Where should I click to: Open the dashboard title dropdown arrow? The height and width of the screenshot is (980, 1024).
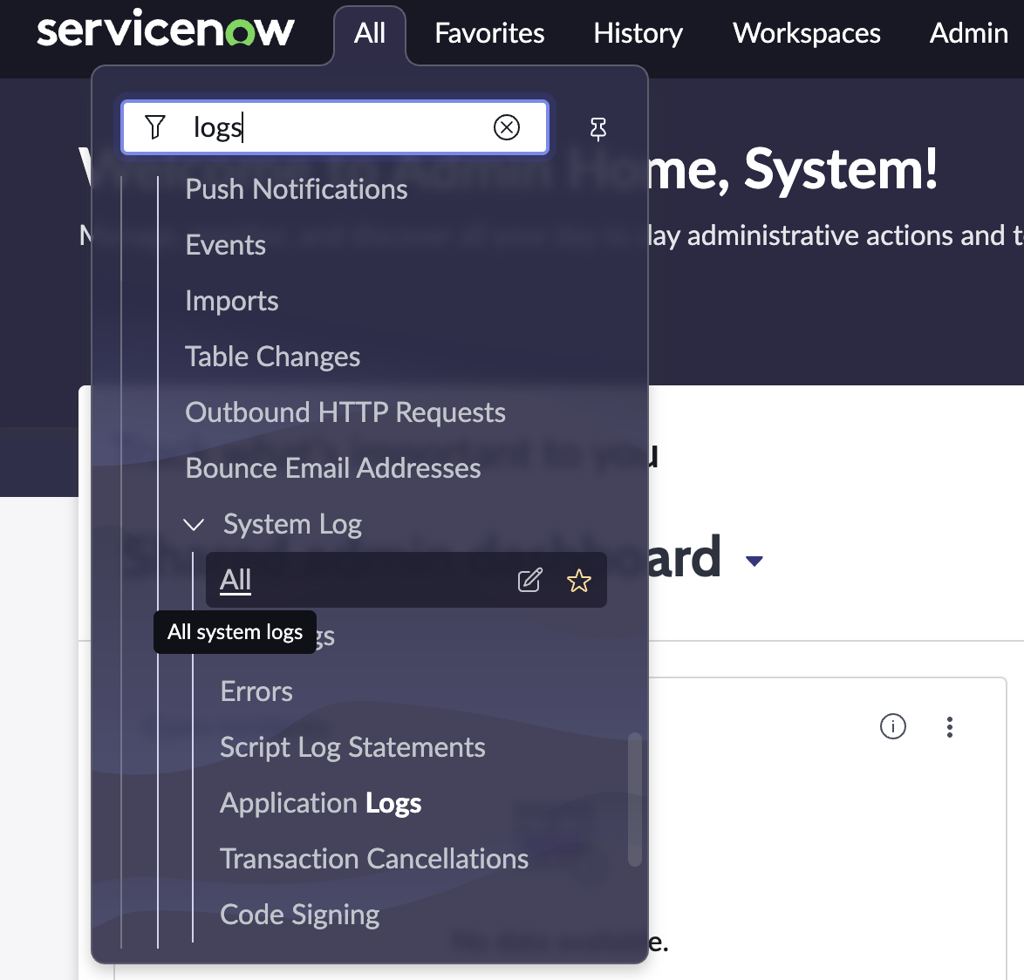754,561
